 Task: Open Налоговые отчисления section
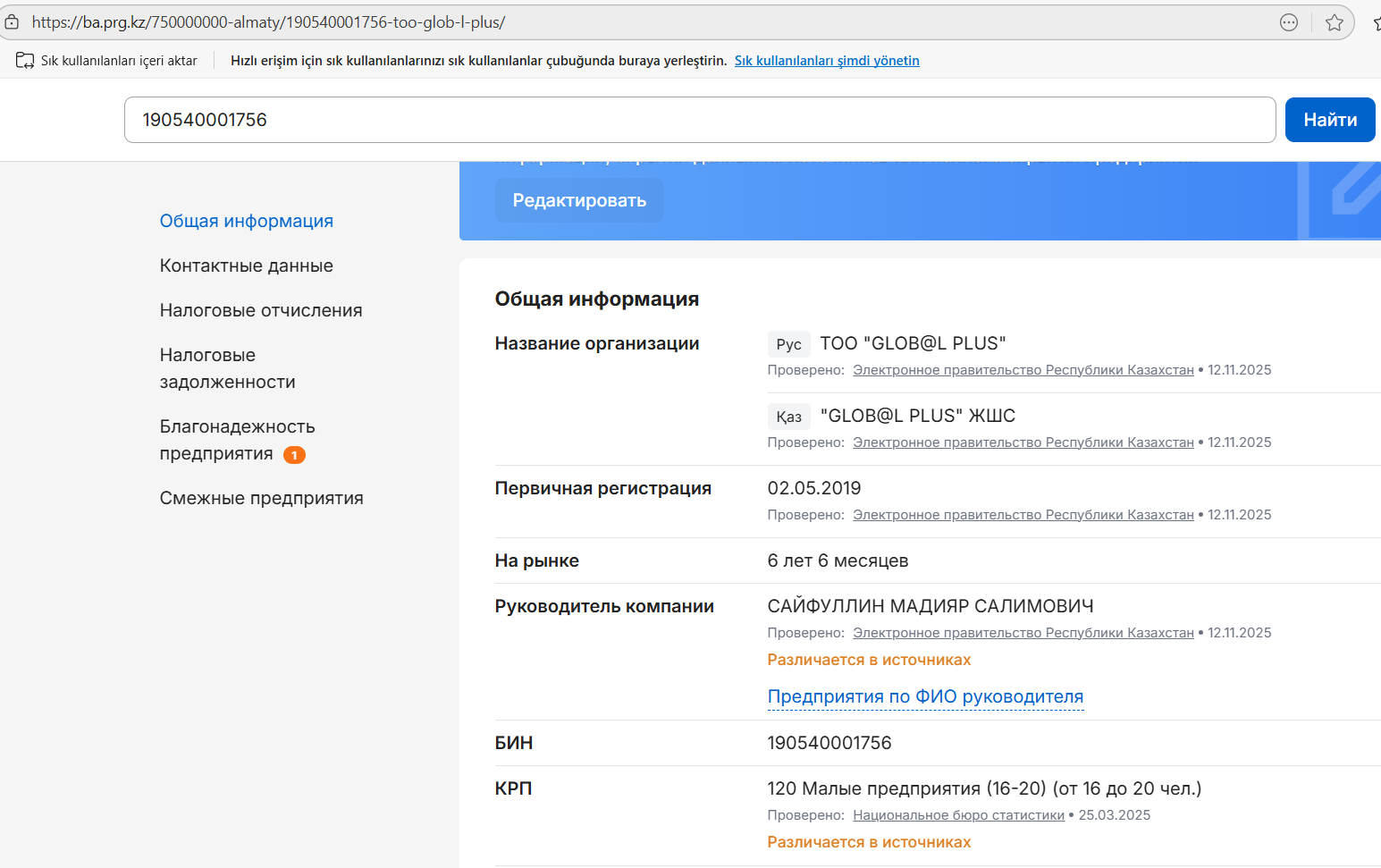(260, 310)
